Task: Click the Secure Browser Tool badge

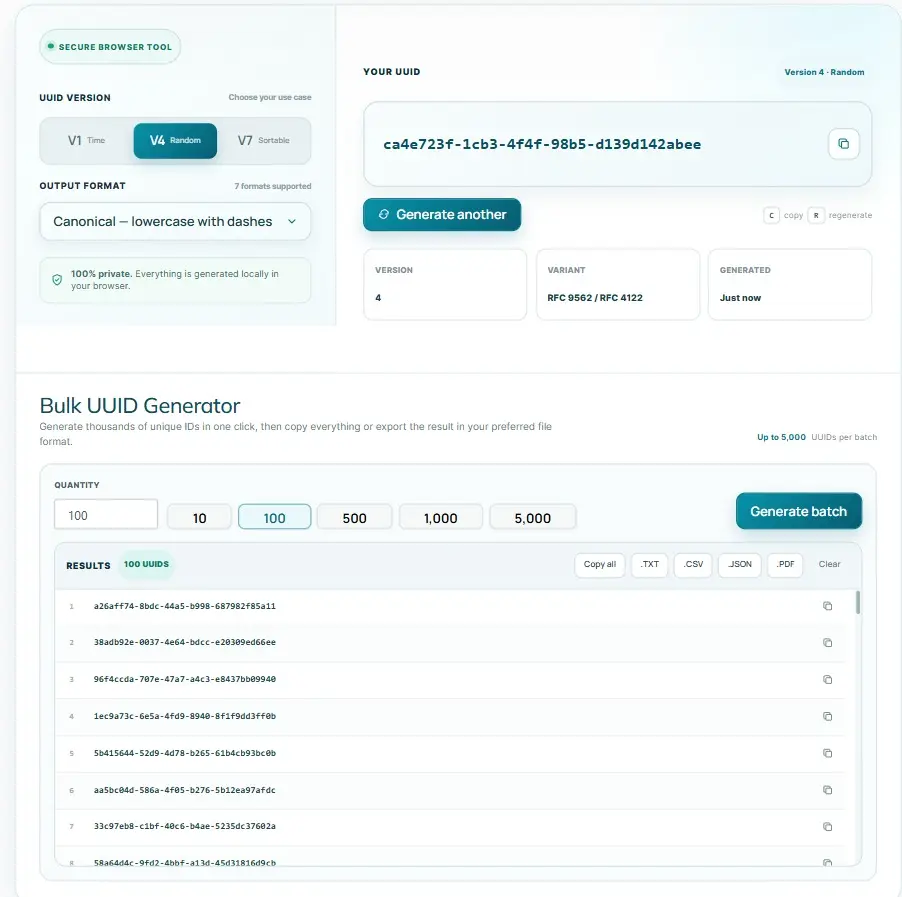Action: tap(110, 47)
